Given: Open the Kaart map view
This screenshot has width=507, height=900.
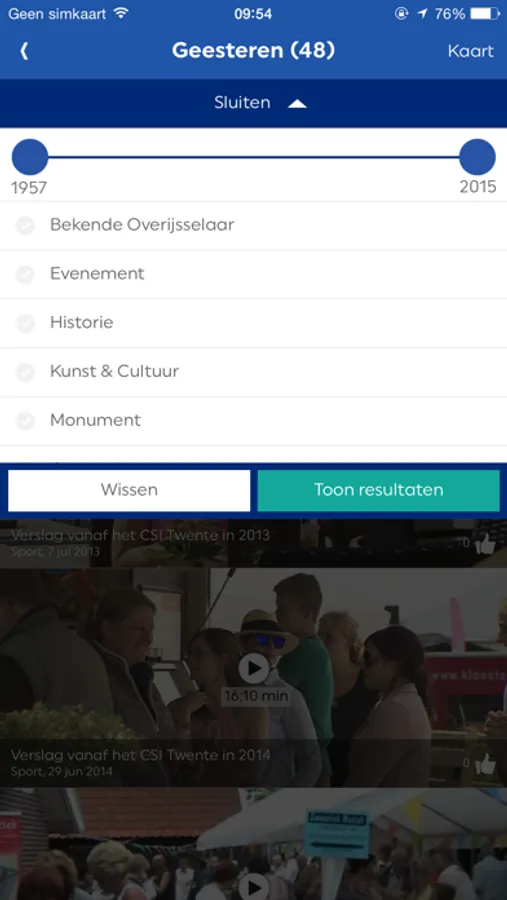Looking at the screenshot, I should point(470,51).
